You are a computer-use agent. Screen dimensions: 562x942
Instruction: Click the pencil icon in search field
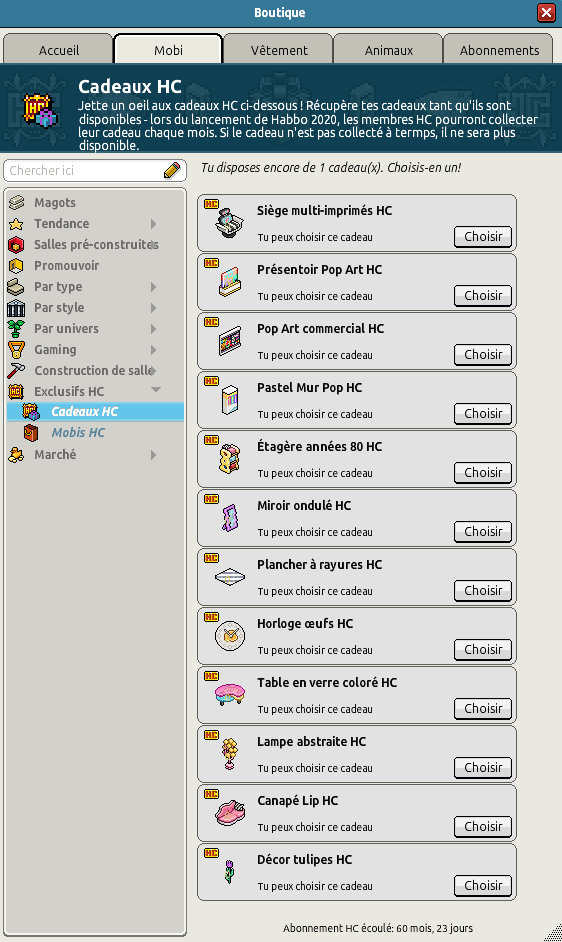pos(172,171)
